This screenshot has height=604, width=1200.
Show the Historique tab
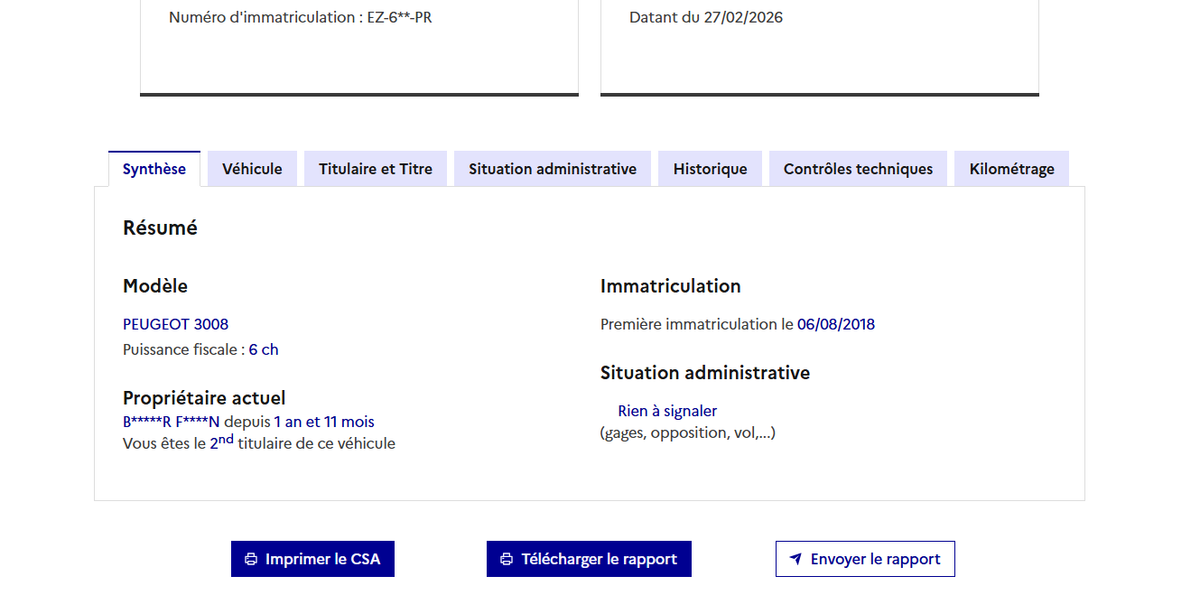click(710, 169)
